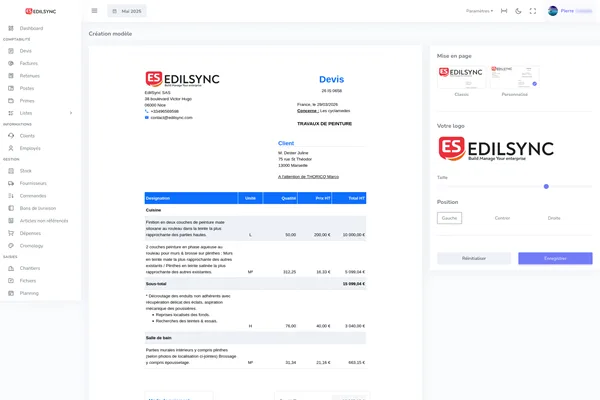Switch to dark mode via moon icon
The image size is (600, 400).
click(x=518, y=11)
